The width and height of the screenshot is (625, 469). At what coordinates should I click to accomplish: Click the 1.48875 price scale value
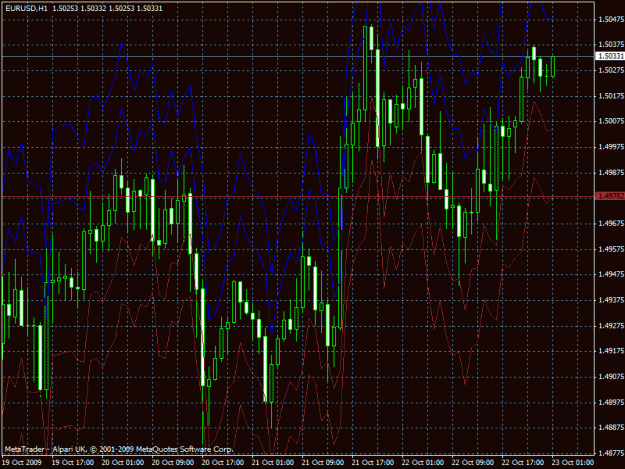pos(611,428)
